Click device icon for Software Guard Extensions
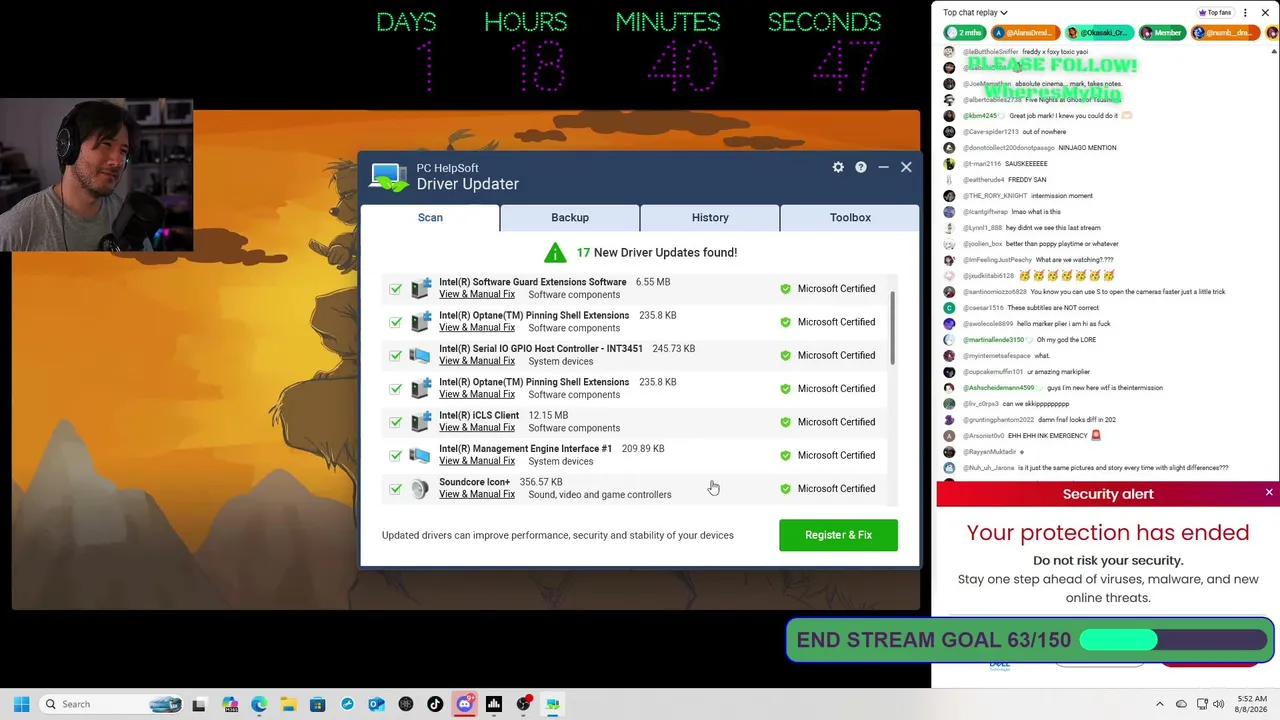The width and height of the screenshot is (1280, 720). 421,288
